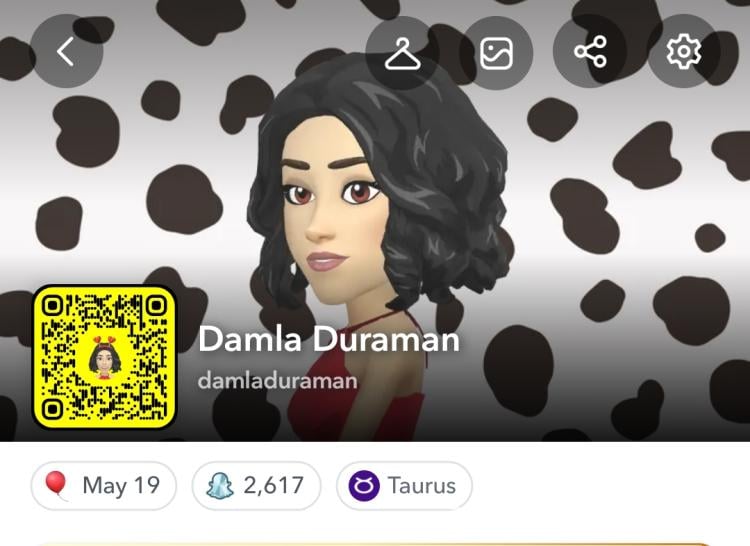750x546 pixels.
Task: Open the outfit hanger icon
Action: pyautogui.click(x=402, y=53)
